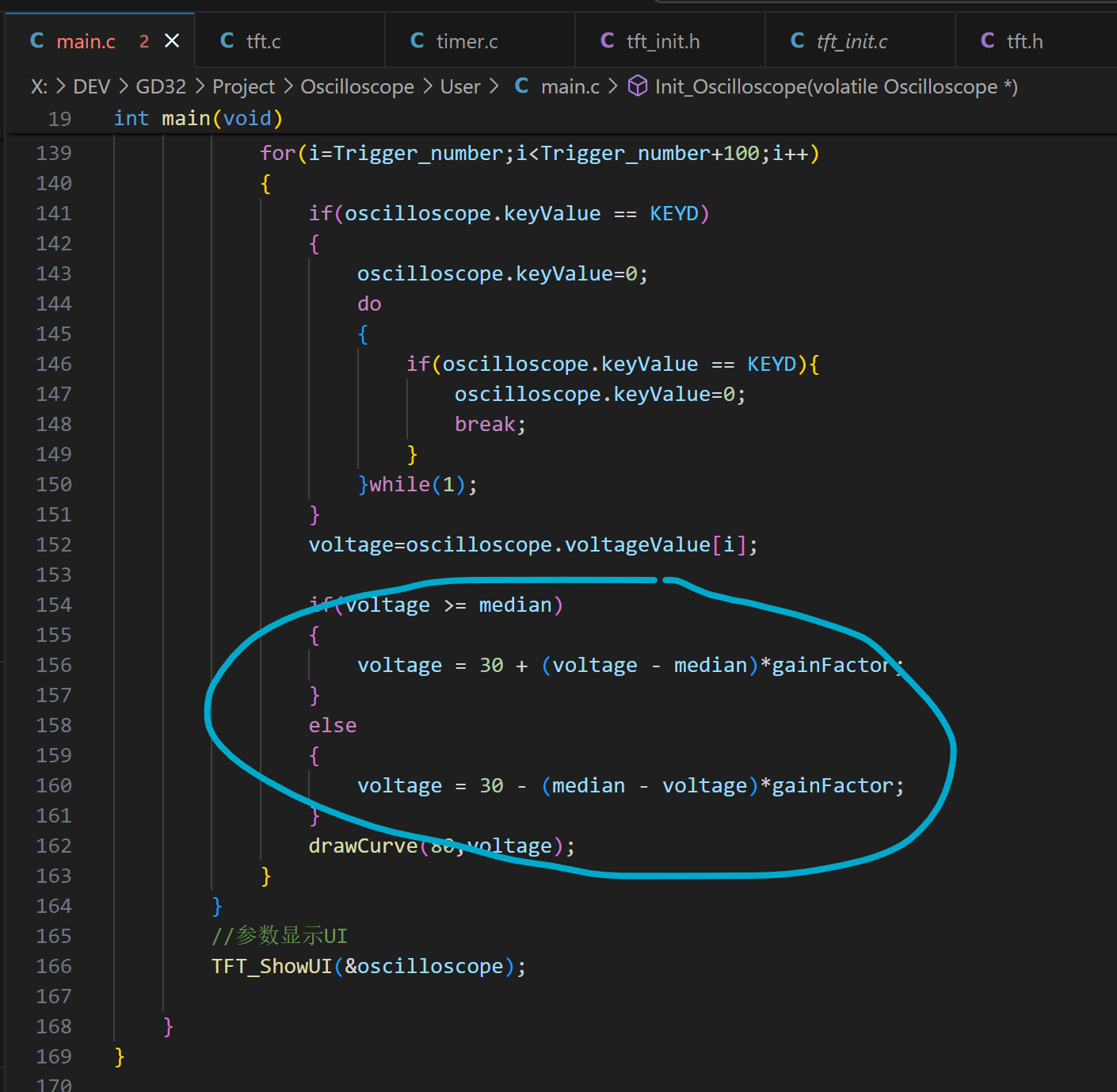Screen dimensions: 1117x1092
Task: Expand the Oscilloscope breadcrumb folder
Action: pyautogui.click(x=357, y=86)
